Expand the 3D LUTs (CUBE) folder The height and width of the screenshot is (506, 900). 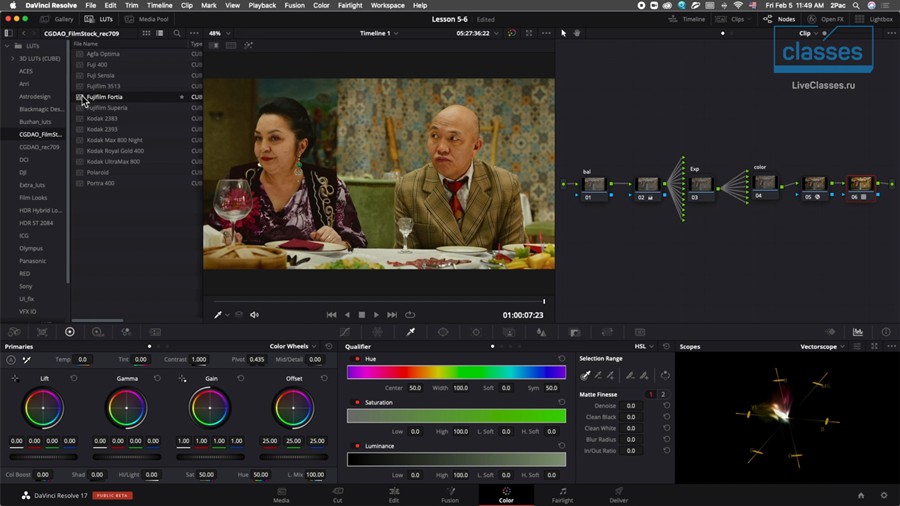click(13, 59)
